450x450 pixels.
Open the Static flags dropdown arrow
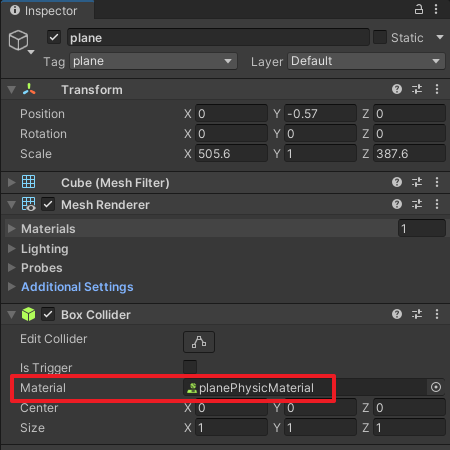(440, 37)
